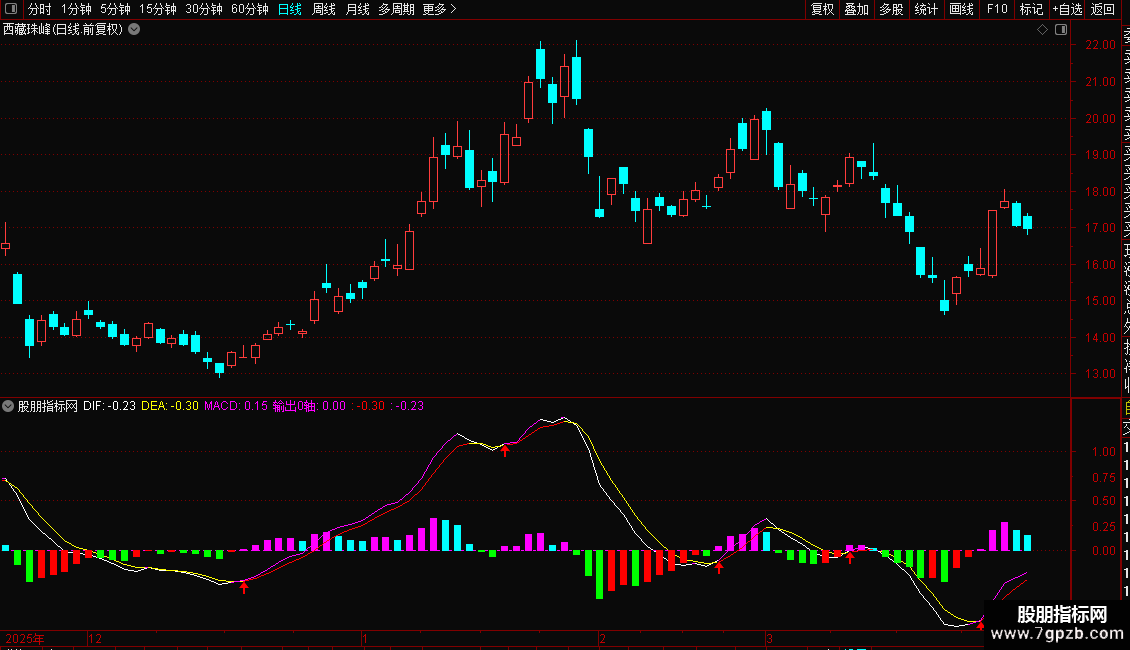Click the 叠加 overlay button
This screenshot has height=650, width=1130.
857,9
